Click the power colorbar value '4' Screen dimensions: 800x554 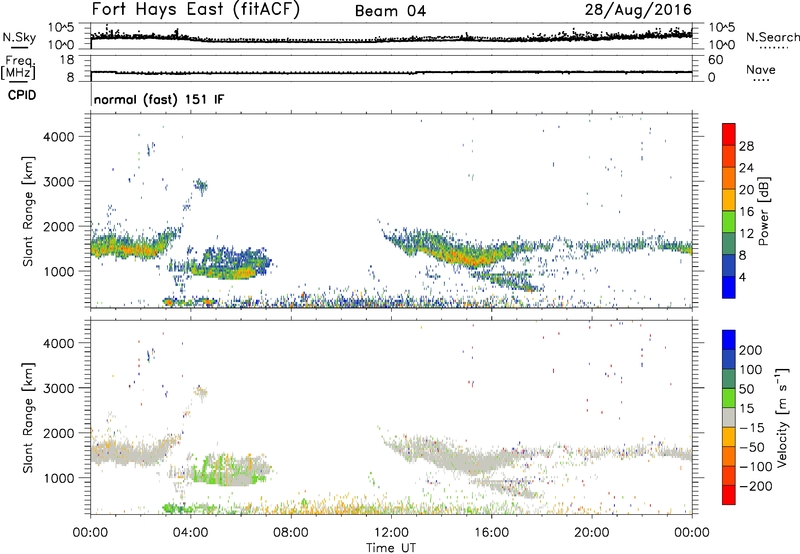(x=742, y=277)
